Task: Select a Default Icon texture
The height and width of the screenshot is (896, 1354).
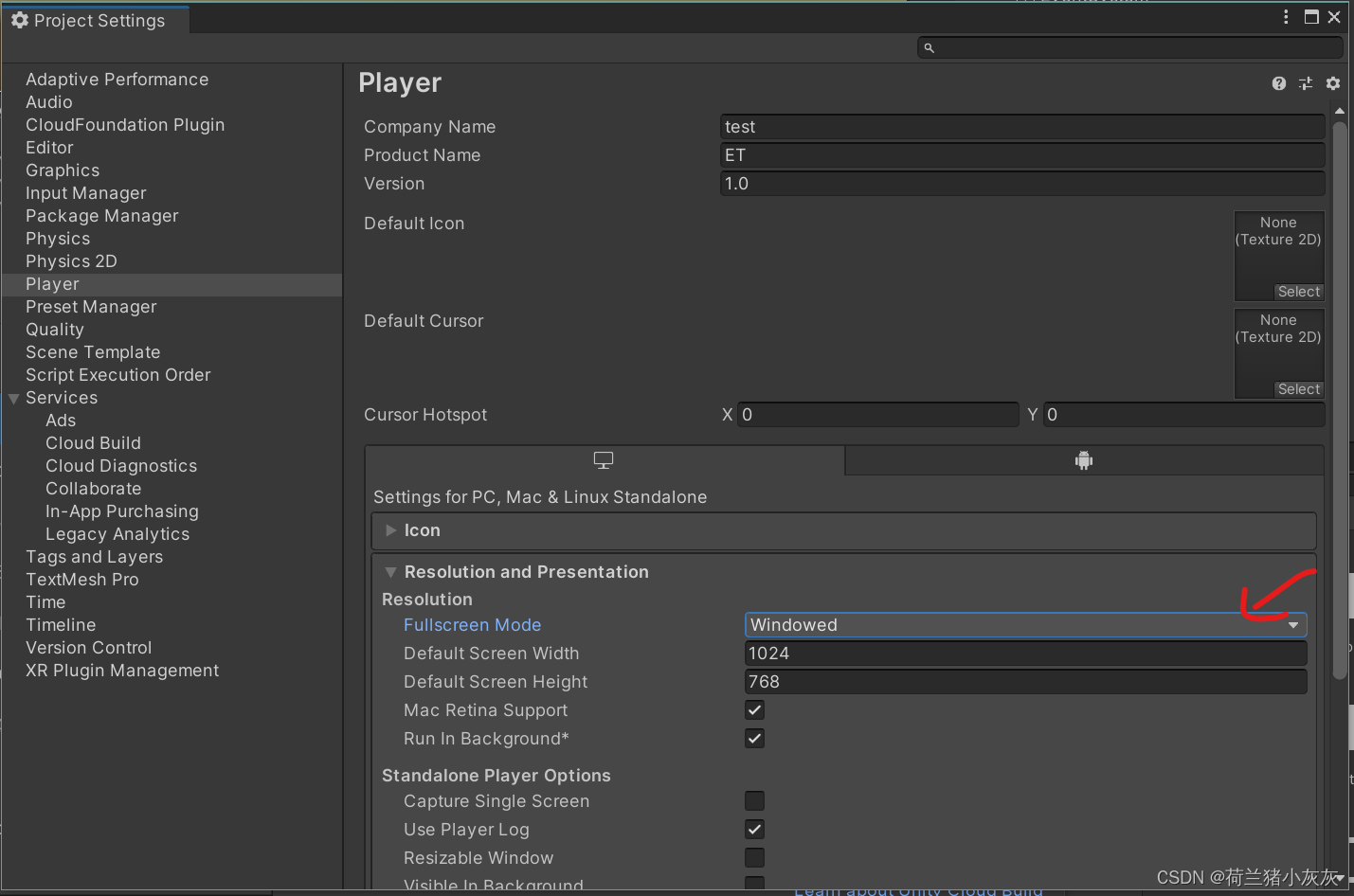Action: pyautogui.click(x=1298, y=292)
